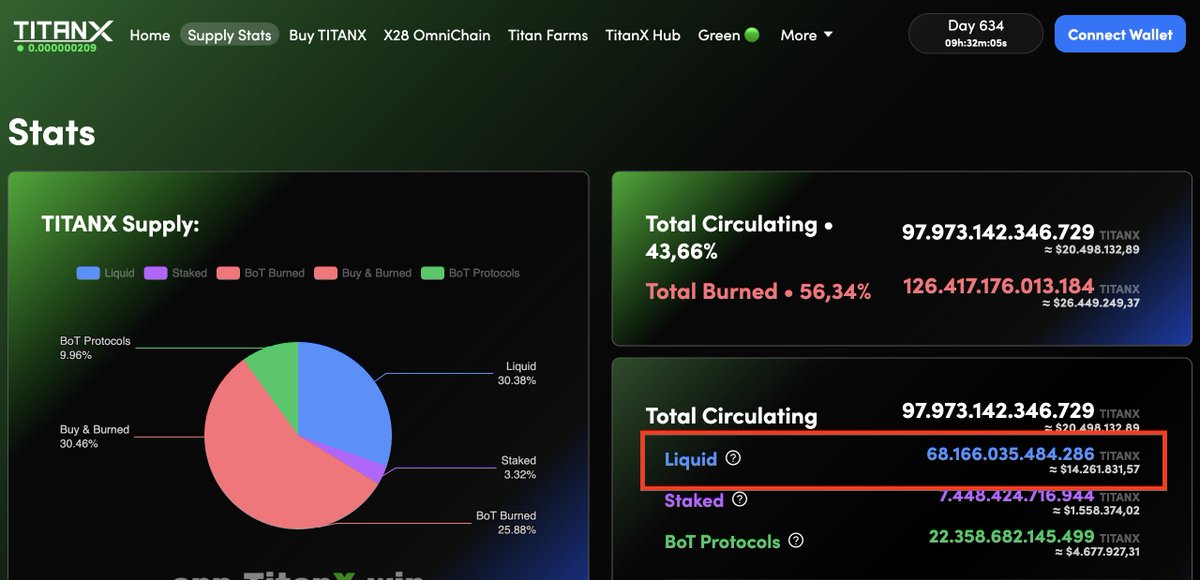Click the Day 634 countdown badge

pyautogui.click(x=975, y=34)
